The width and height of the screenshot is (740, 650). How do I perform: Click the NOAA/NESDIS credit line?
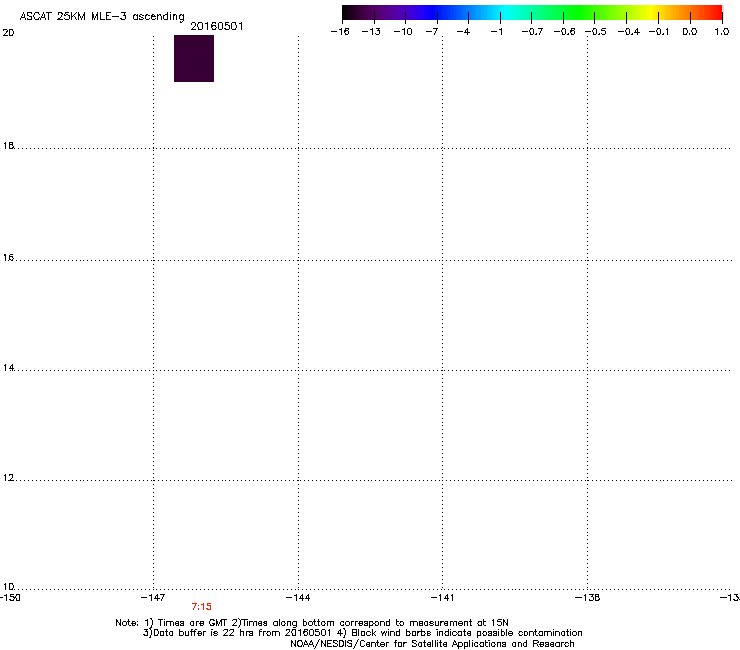coord(432,644)
